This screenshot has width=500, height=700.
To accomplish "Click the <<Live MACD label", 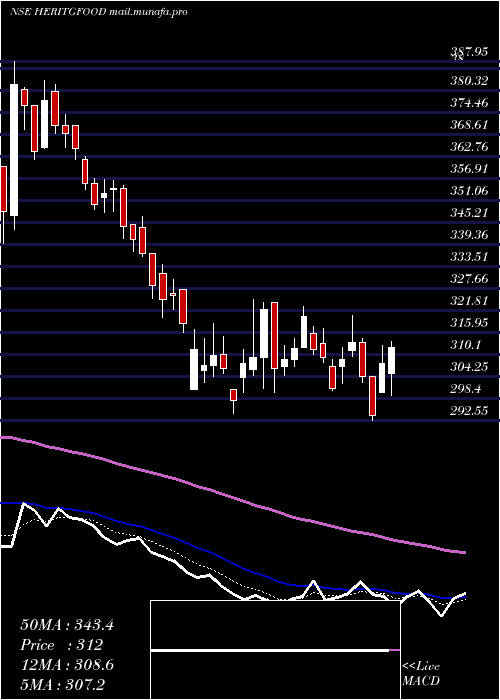I will 421,673.
